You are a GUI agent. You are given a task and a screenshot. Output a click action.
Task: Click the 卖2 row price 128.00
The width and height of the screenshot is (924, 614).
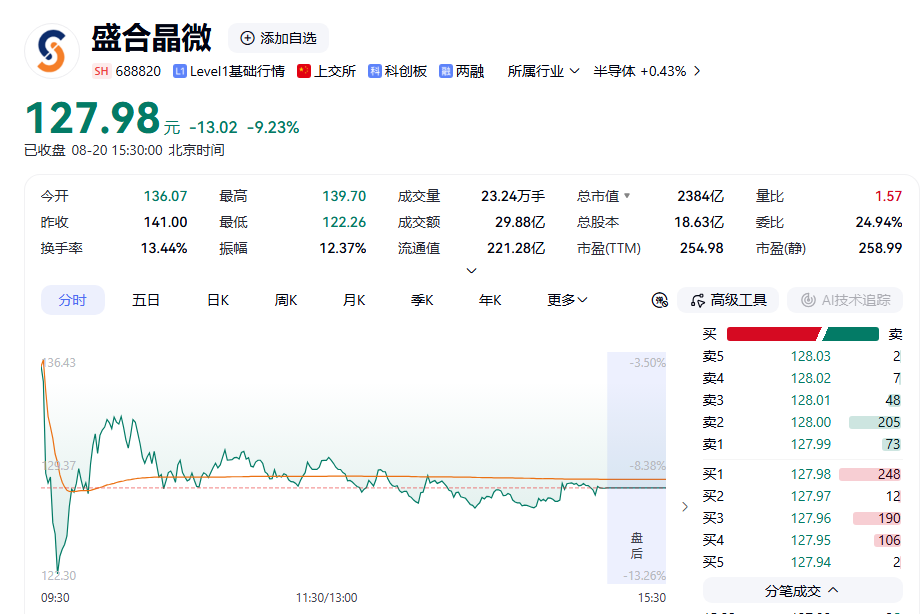coord(811,422)
